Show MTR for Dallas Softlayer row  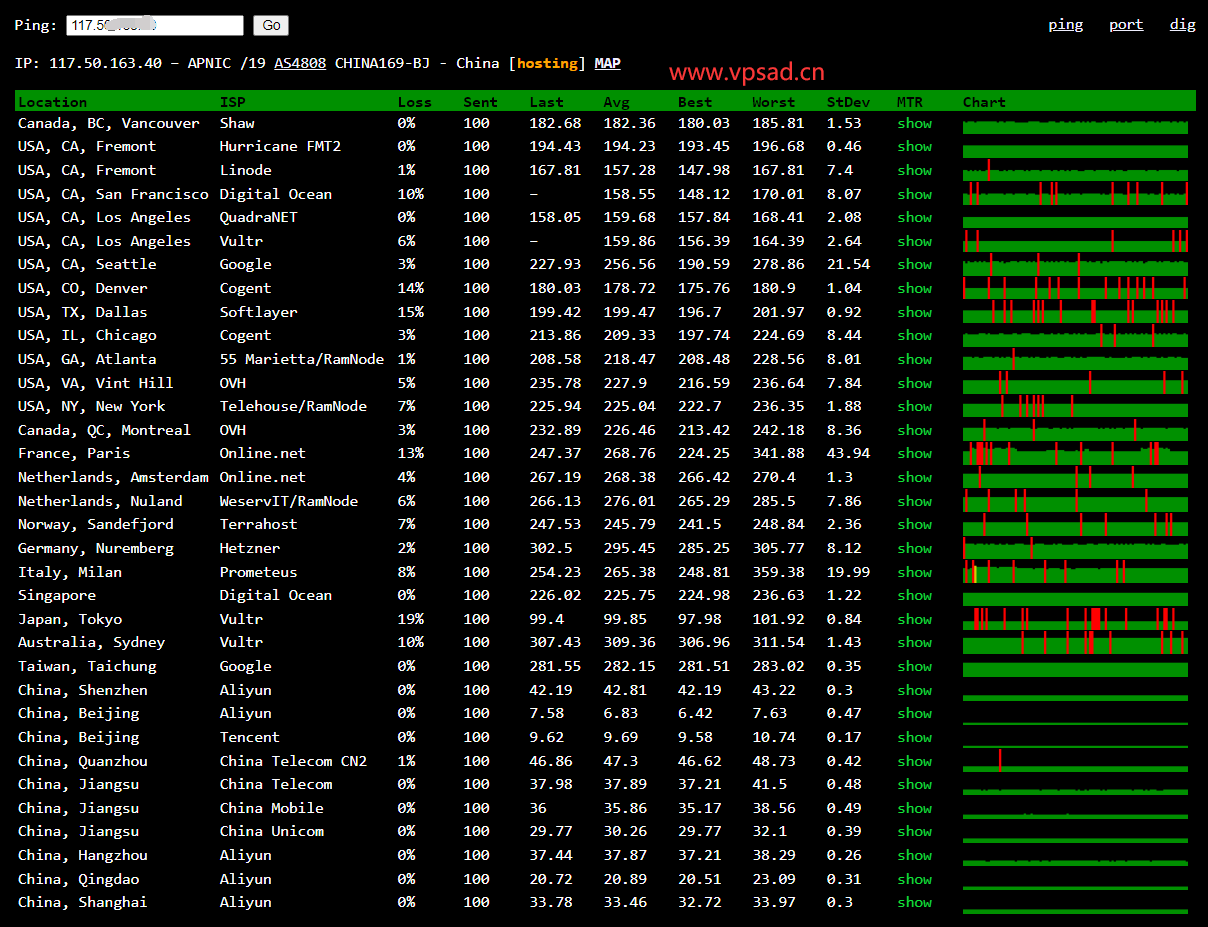914,312
